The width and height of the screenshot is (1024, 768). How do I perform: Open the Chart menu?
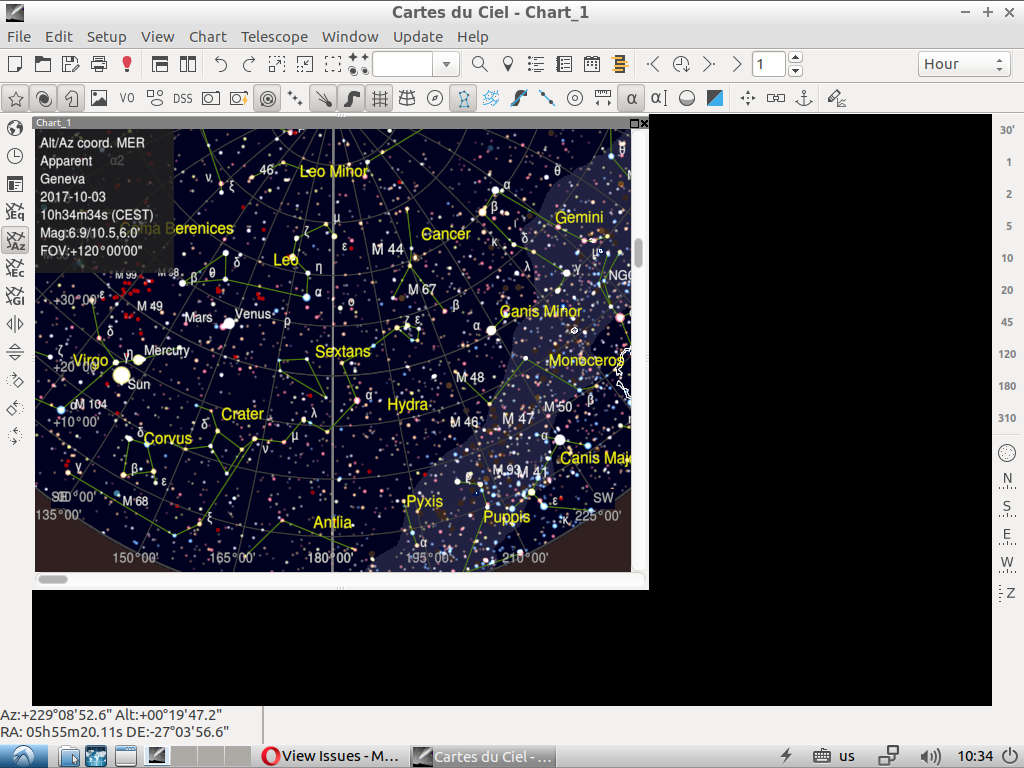coord(208,37)
